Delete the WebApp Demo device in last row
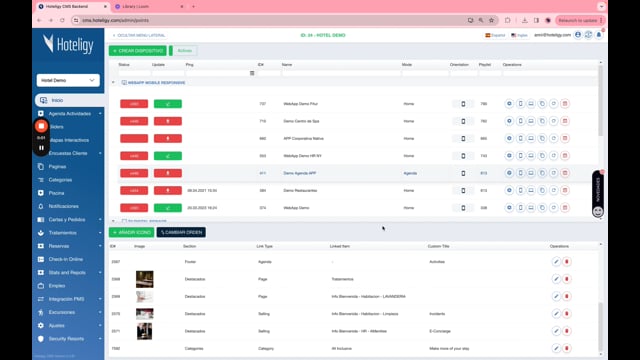 (565, 208)
